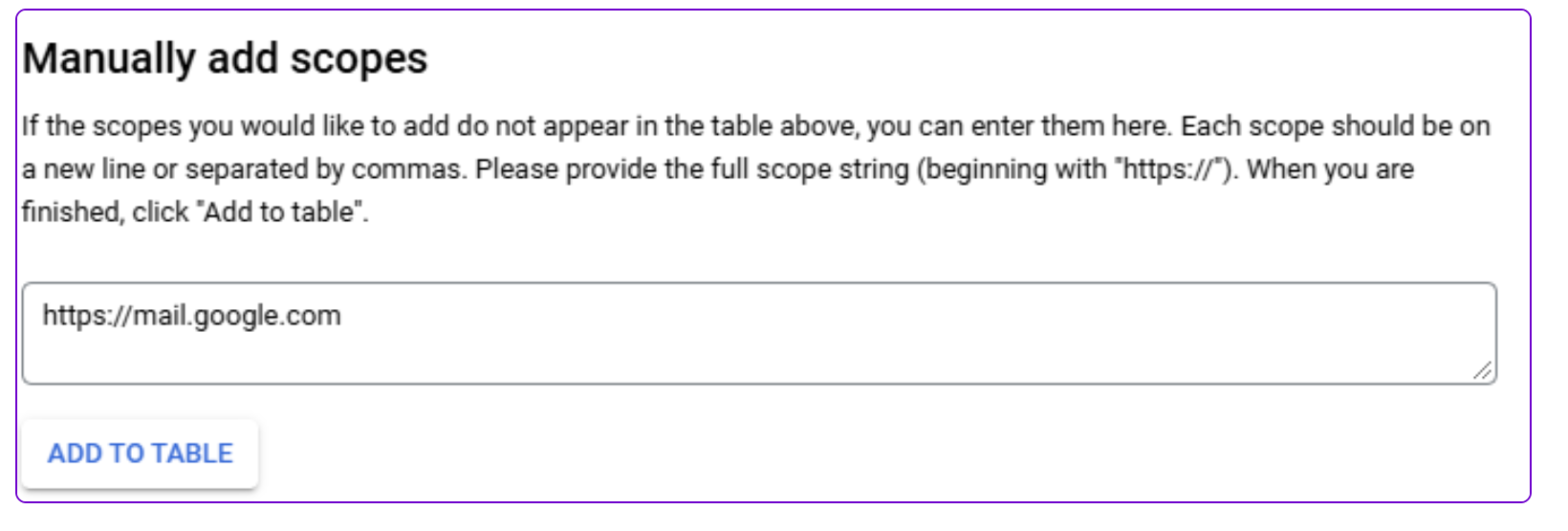This screenshot has width=1568, height=531.
Task: Click the phrase "a new line"
Action: tap(84, 169)
